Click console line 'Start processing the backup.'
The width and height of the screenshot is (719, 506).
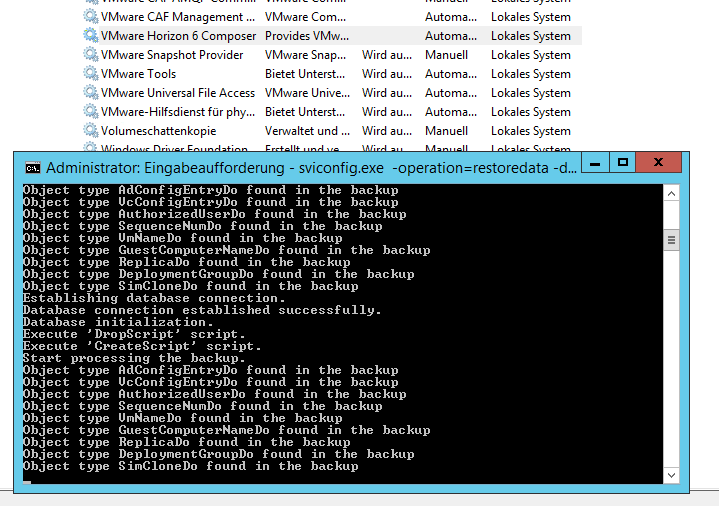pos(134,358)
